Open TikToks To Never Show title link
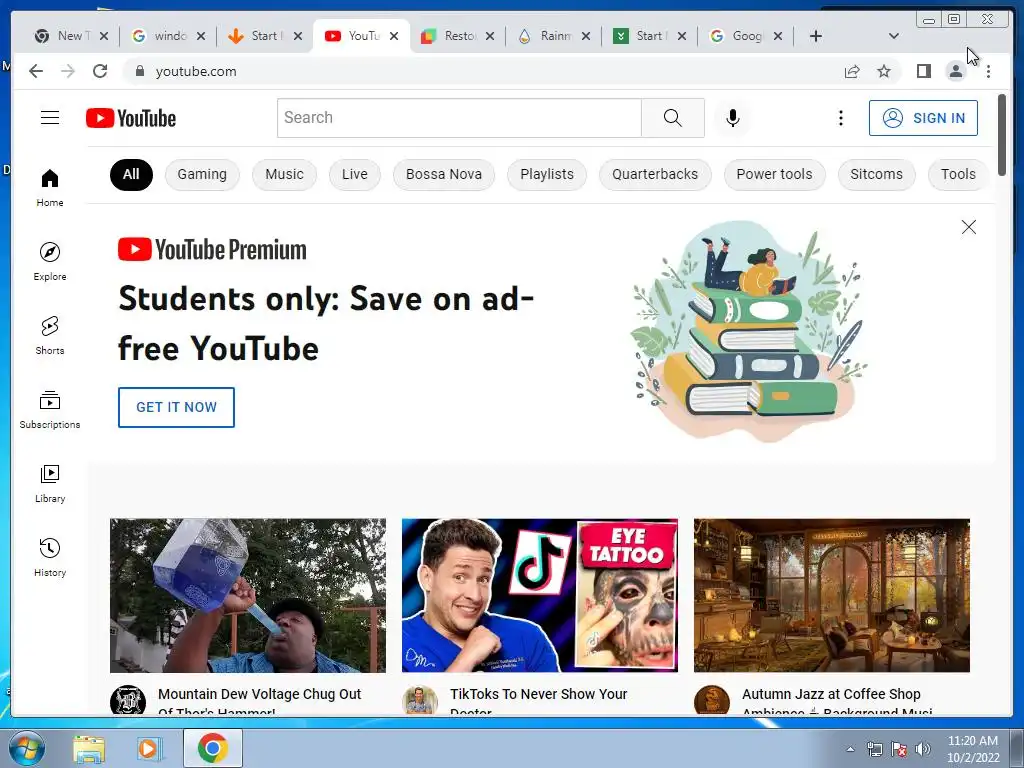1024x768 pixels. pos(538,701)
